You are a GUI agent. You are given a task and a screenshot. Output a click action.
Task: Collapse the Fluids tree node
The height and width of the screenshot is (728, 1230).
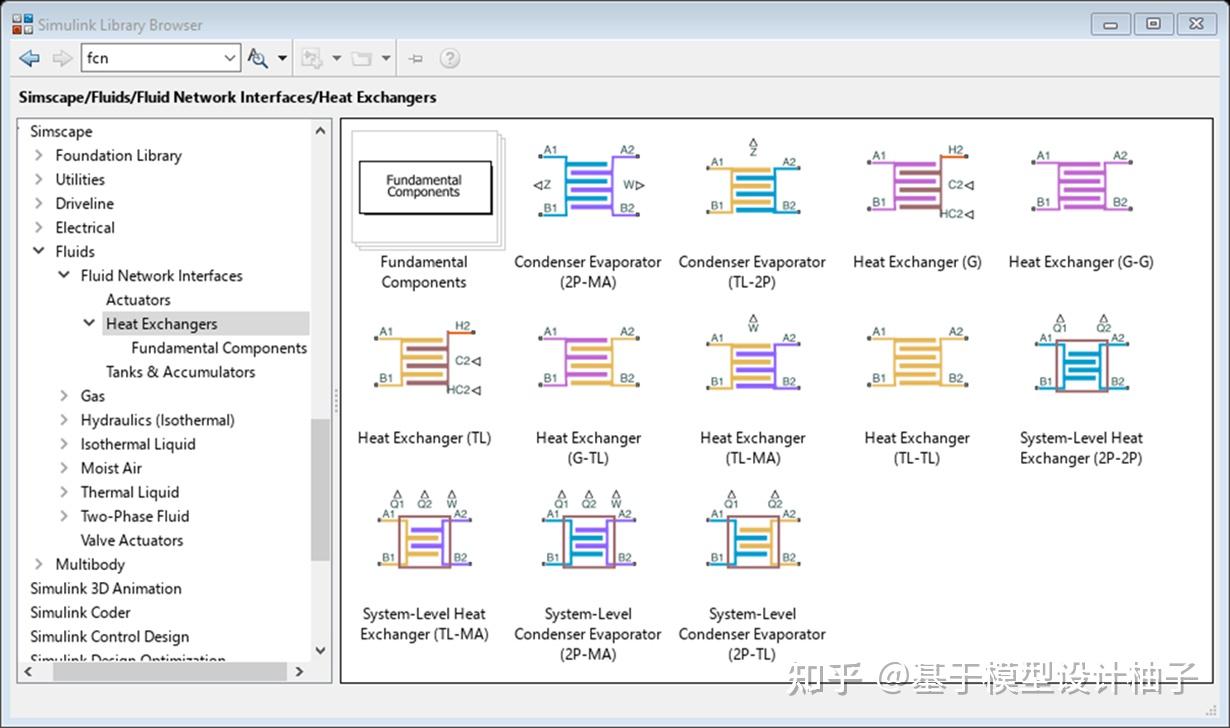39,251
